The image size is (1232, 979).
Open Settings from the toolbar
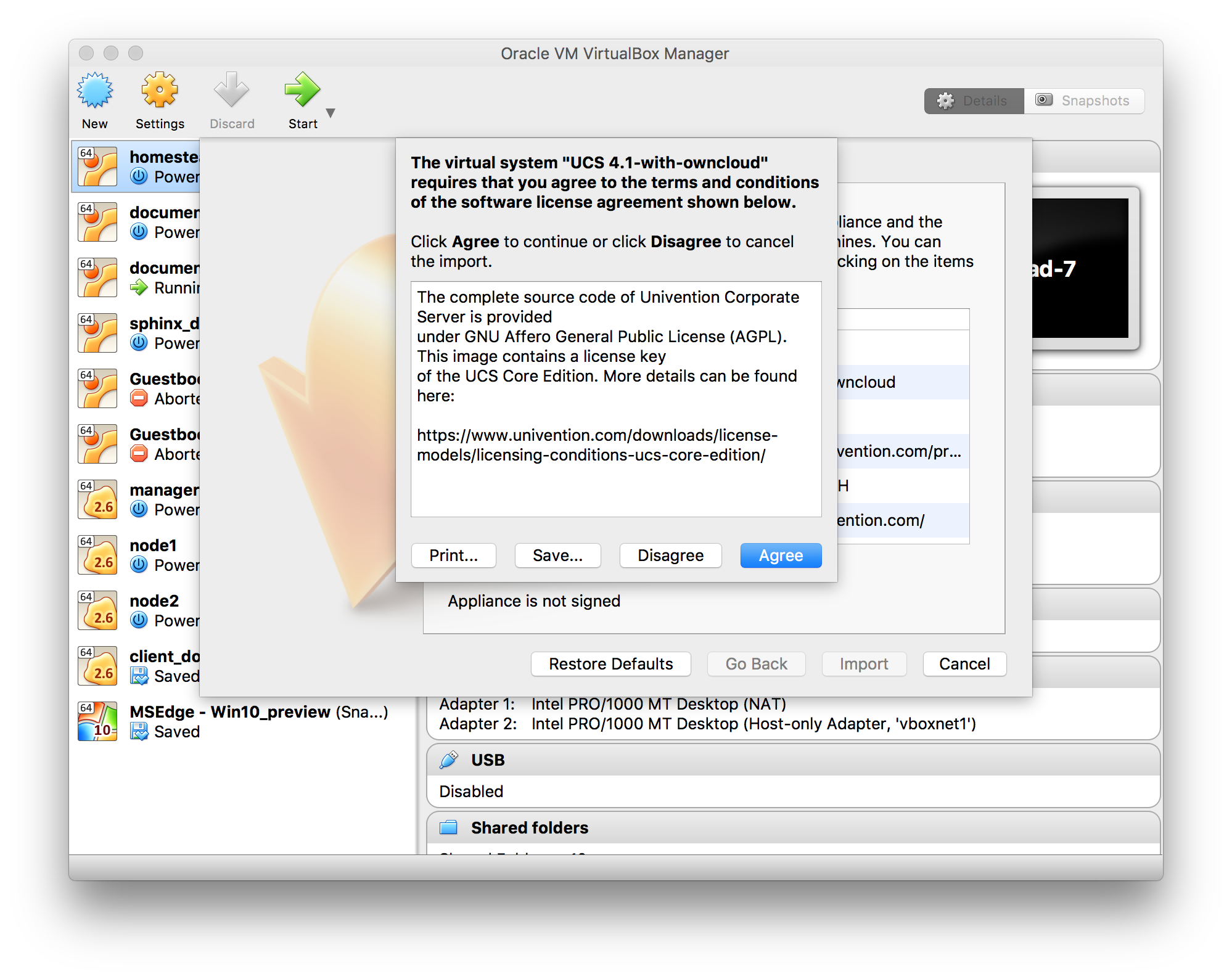click(x=159, y=91)
